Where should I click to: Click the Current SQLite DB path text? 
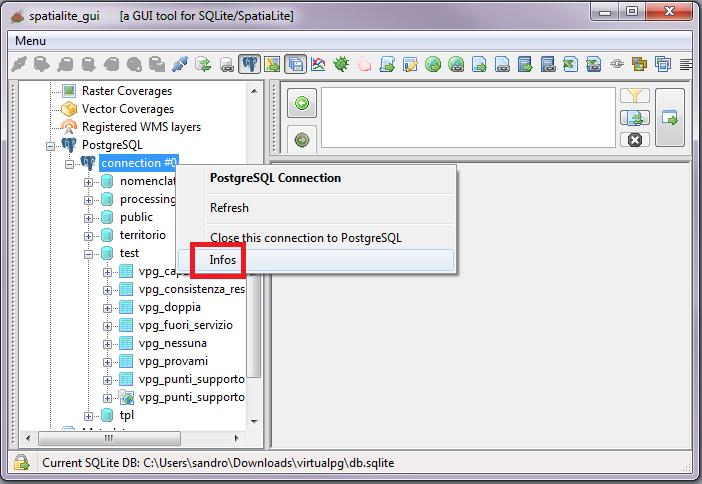click(218, 463)
